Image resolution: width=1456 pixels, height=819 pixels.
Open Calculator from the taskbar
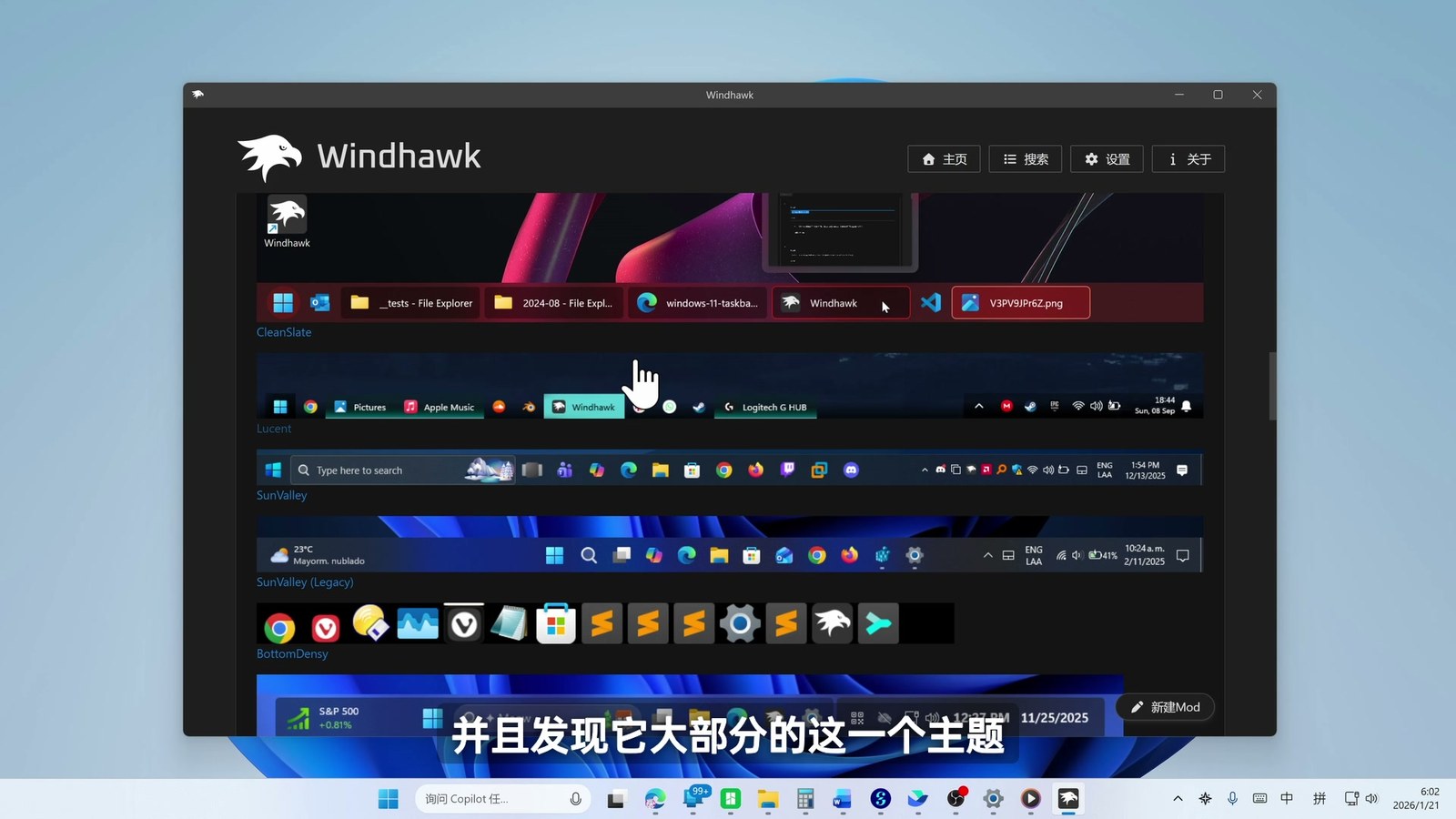(x=805, y=799)
